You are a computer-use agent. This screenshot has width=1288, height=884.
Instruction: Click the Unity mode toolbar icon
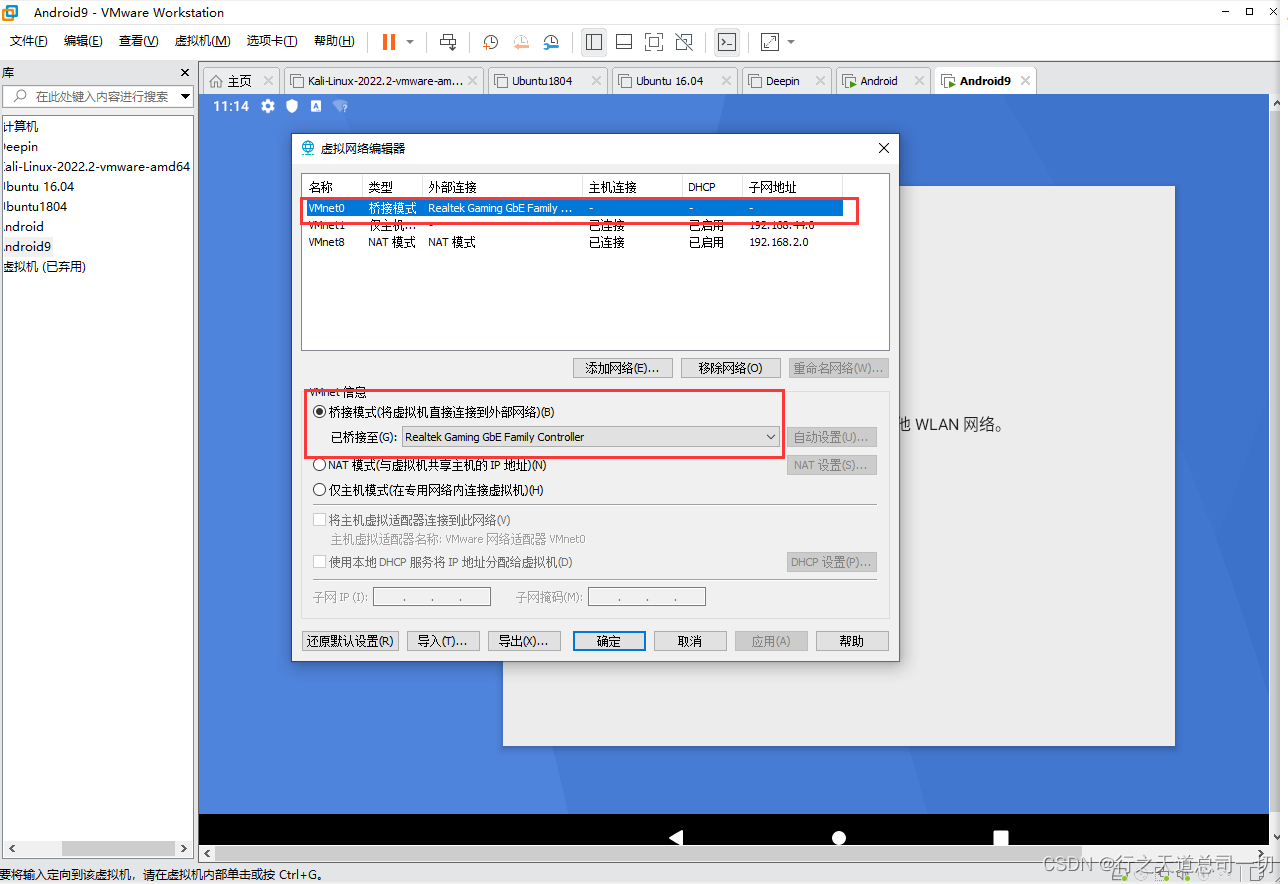684,42
